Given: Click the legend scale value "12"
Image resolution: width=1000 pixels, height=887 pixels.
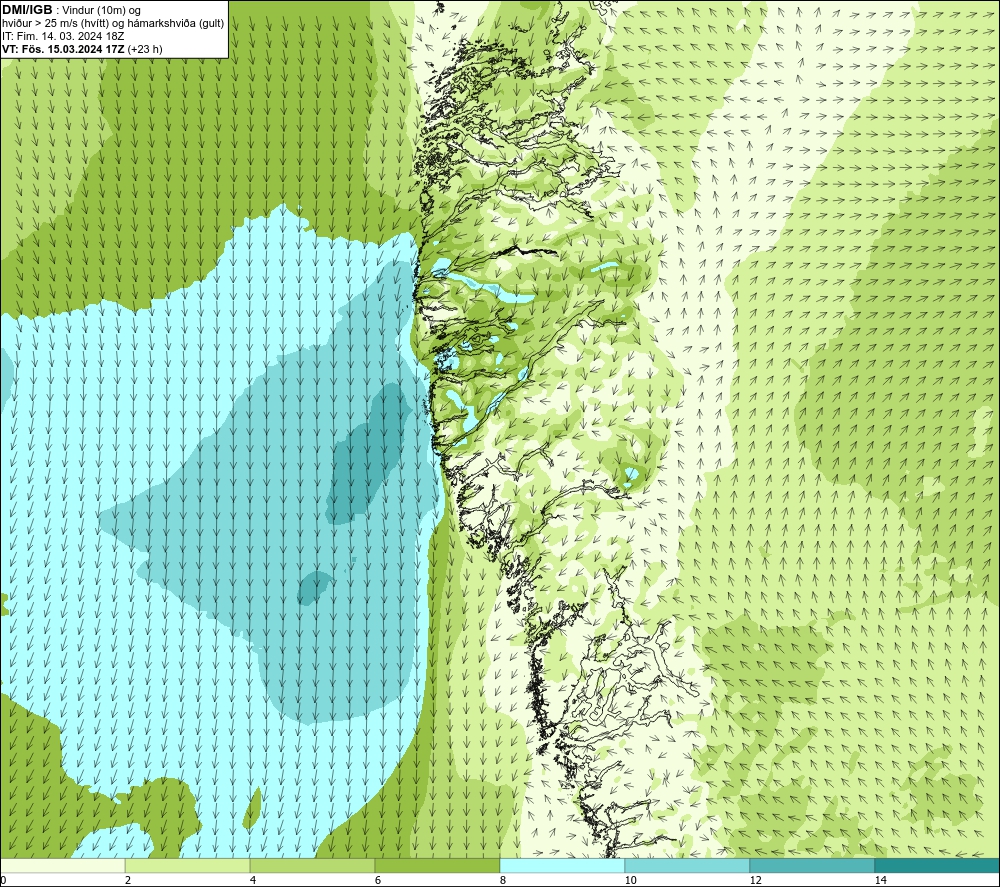Looking at the screenshot, I should pos(756,880).
